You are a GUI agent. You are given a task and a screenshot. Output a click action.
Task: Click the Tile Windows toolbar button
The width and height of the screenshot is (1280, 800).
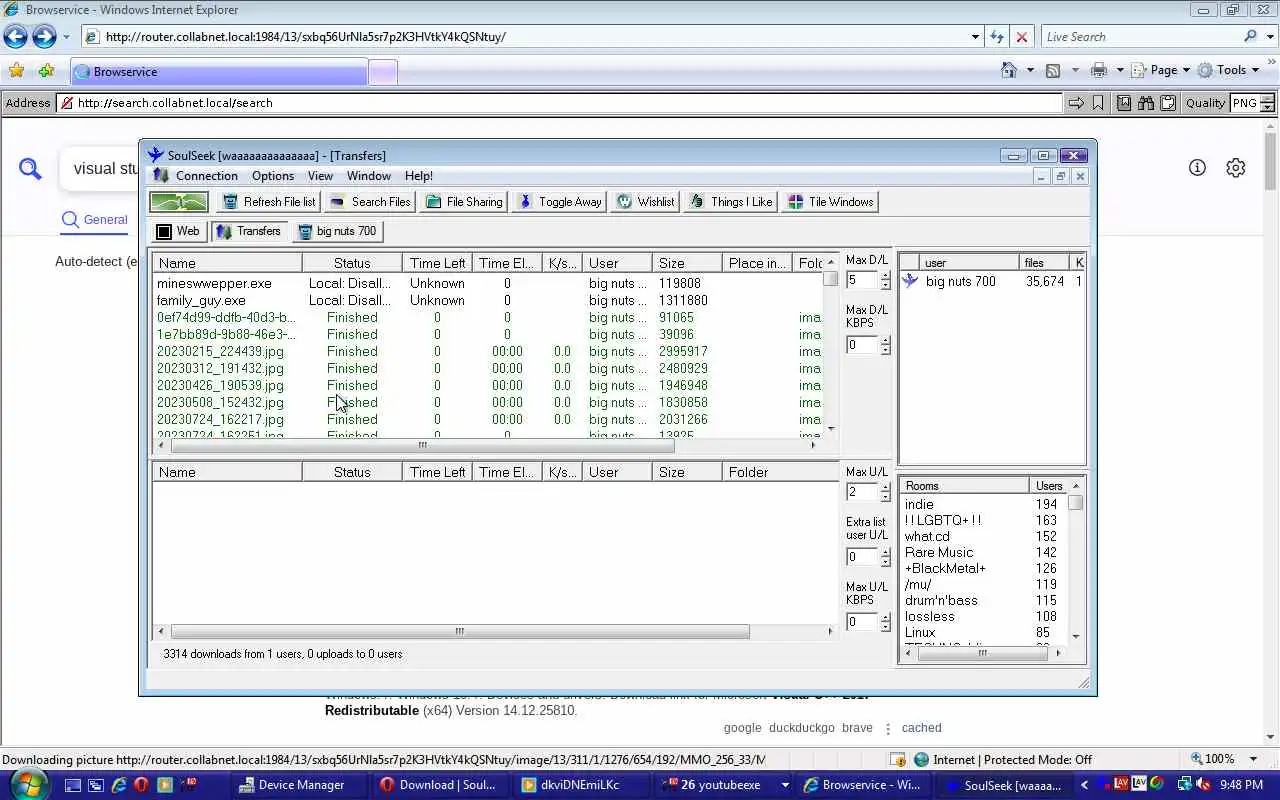pos(831,202)
